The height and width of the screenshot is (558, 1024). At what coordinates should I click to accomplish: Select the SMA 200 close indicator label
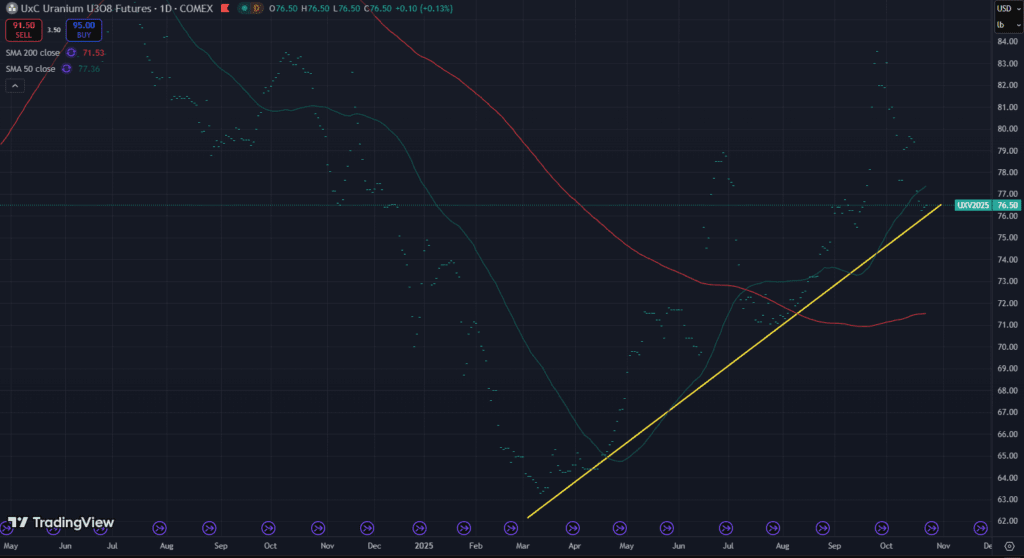33,52
